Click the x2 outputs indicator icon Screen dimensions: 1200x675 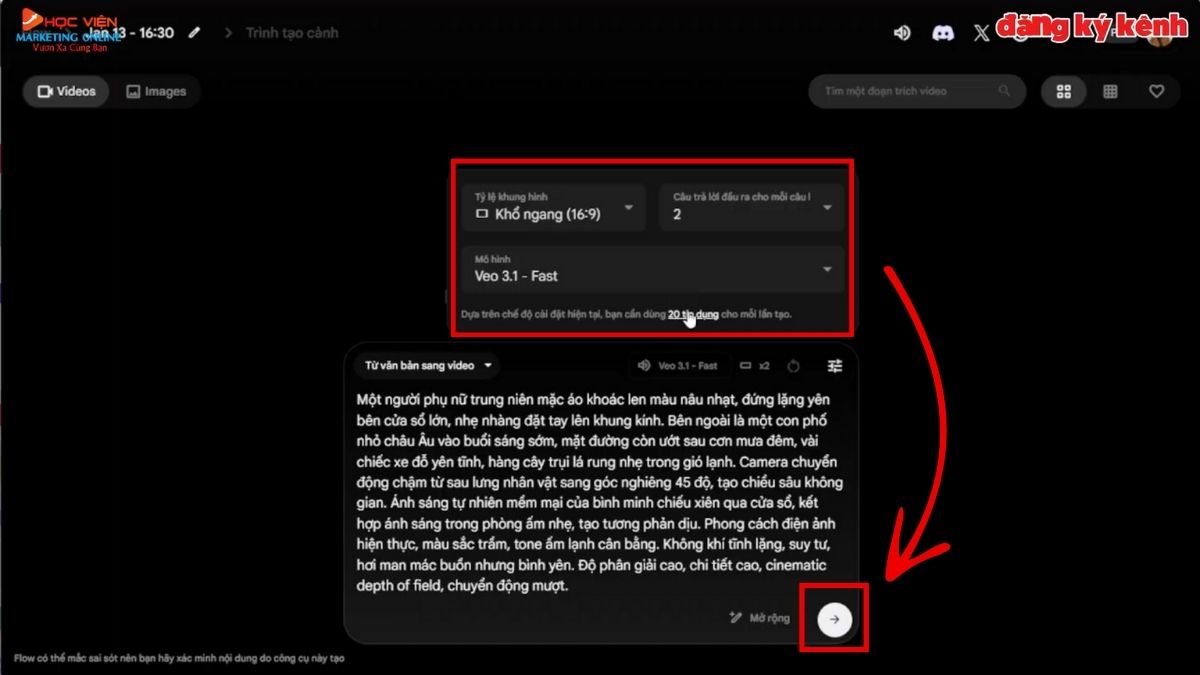click(757, 366)
